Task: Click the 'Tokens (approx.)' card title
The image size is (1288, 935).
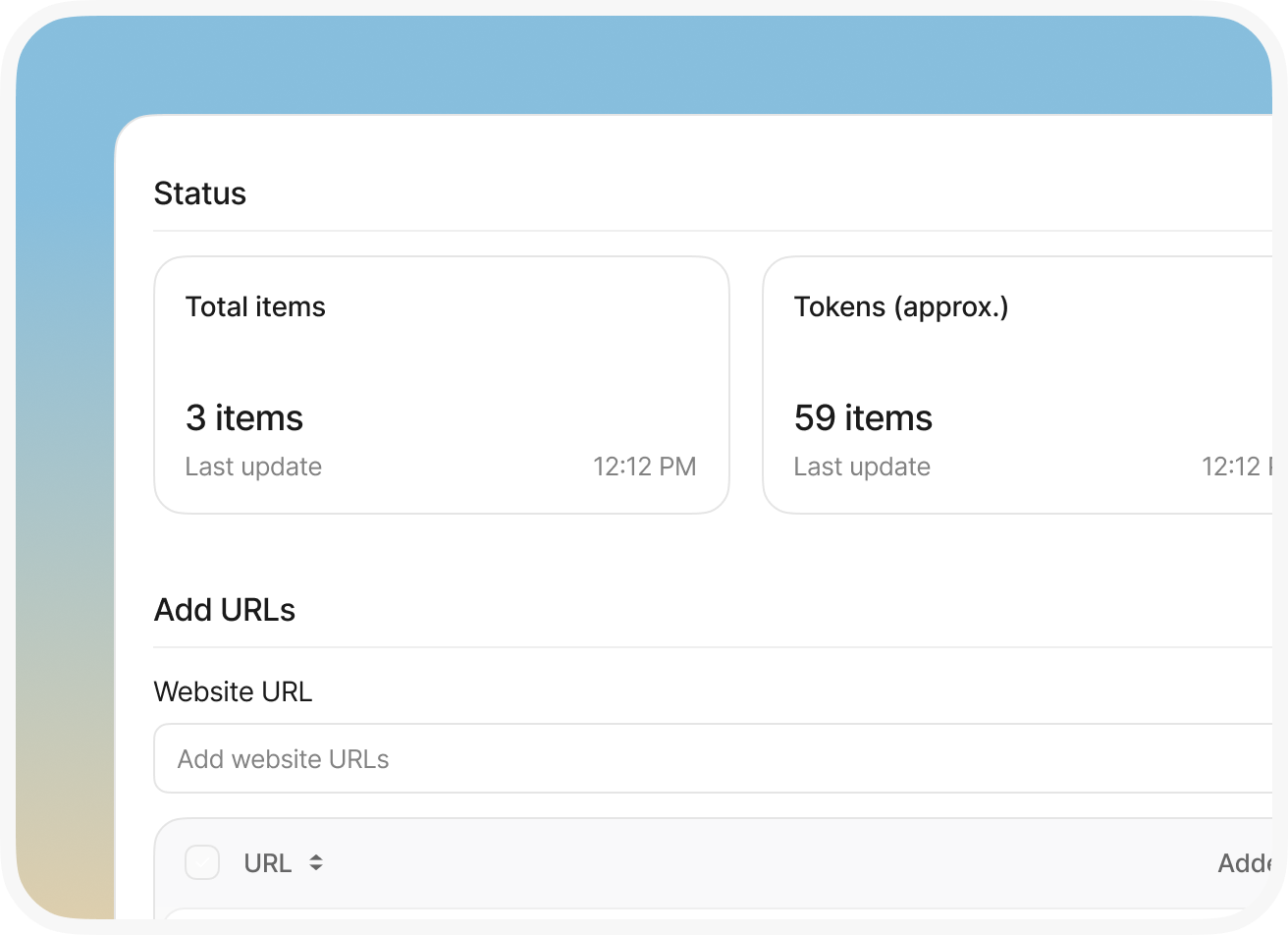Action: pyautogui.click(x=901, y=307)
